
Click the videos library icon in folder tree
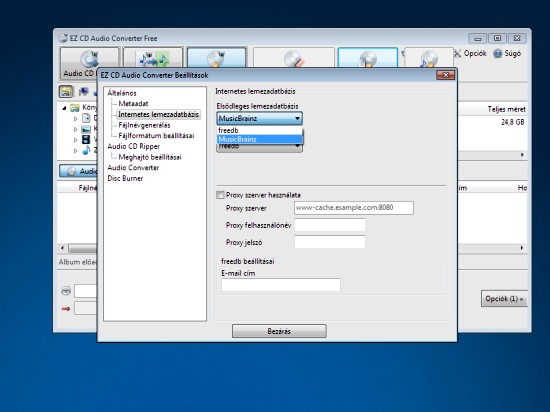coord(86,140)
